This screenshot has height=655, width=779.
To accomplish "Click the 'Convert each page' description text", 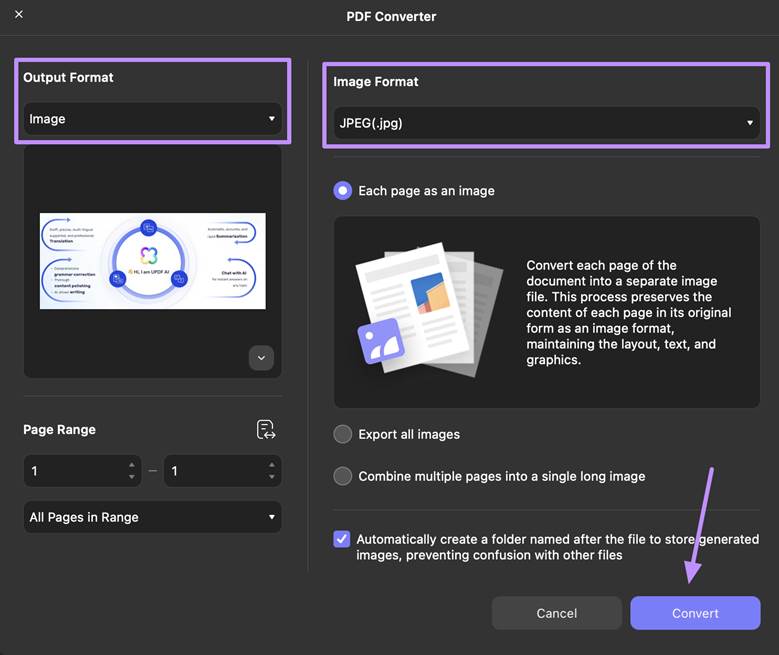I will pos(628,312).
